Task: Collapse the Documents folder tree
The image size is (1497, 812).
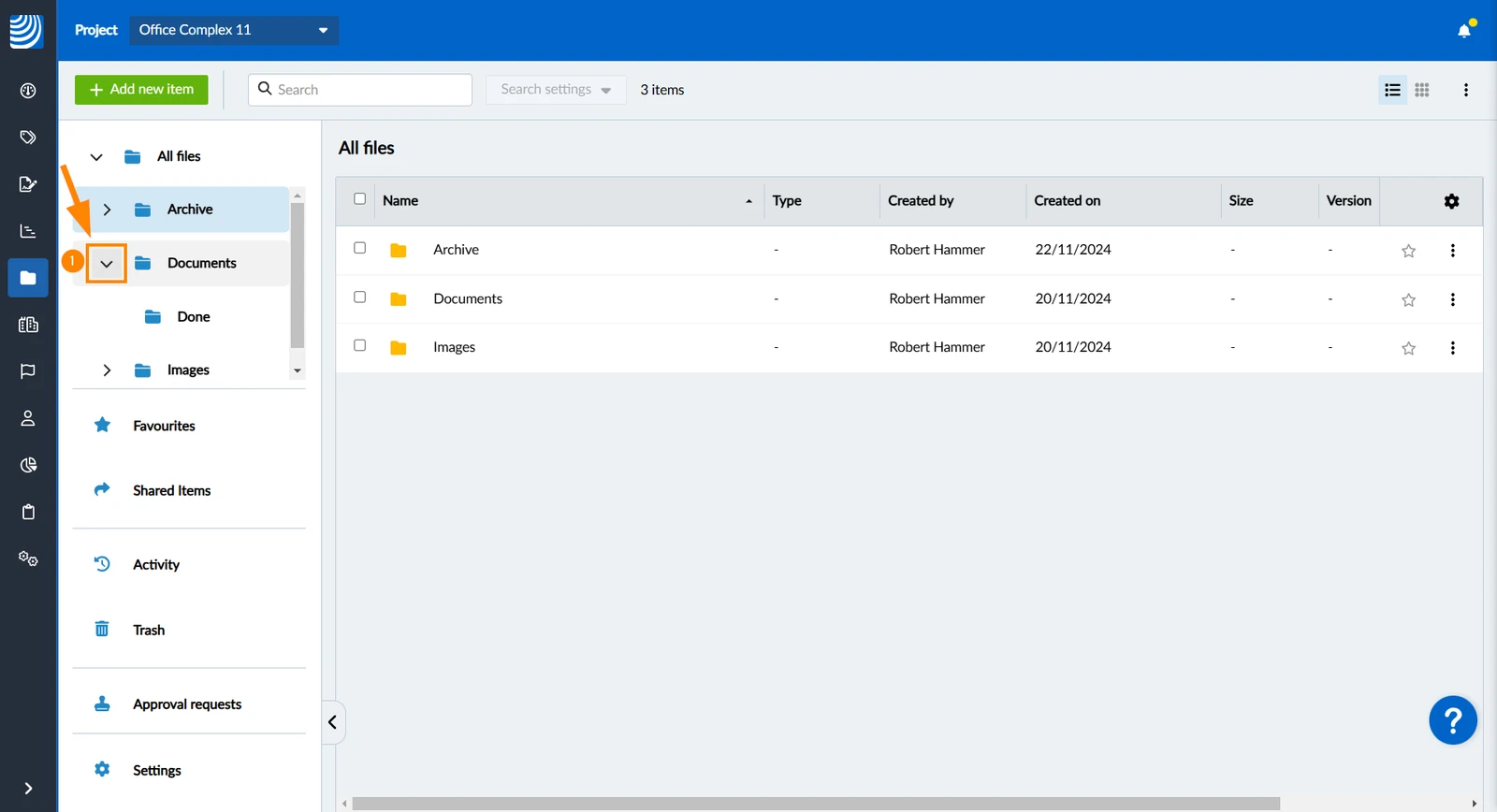Action: (107, 264)
